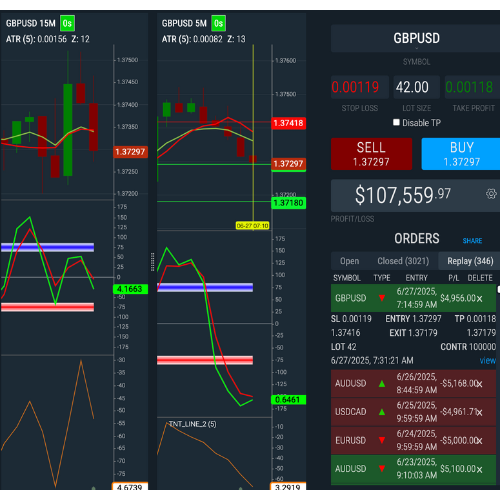The image size is (500, 500).
Task: Click the 1.37297 price label on 15M chart
Action: [x=130, y=152]
